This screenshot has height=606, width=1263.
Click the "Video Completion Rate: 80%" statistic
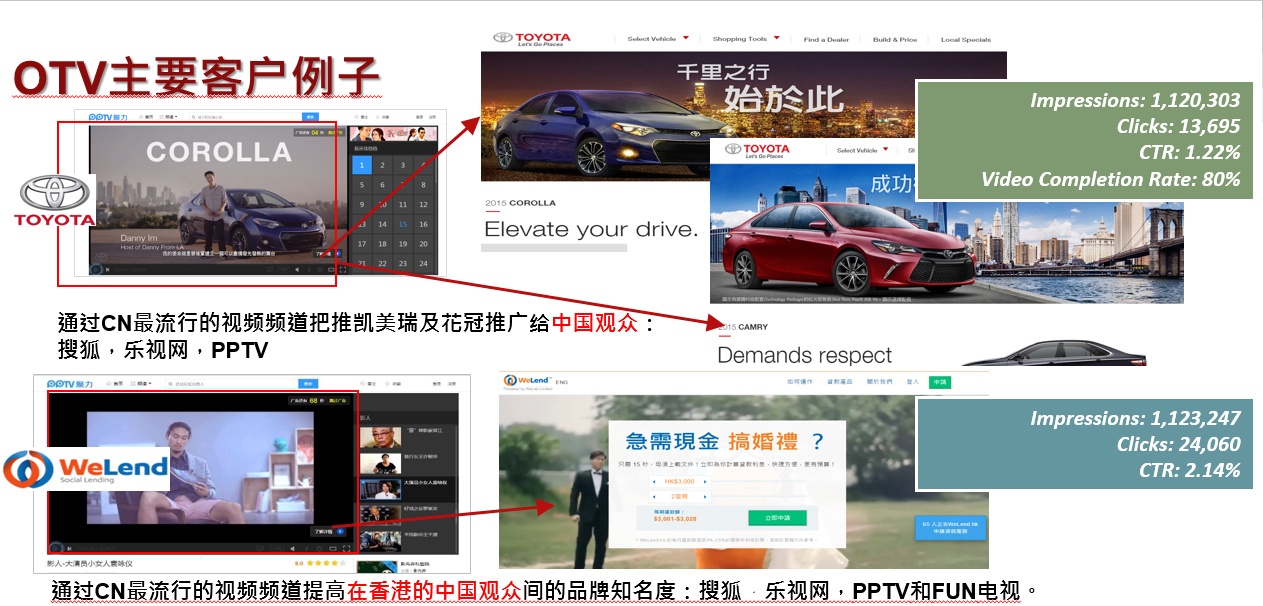1110,179
